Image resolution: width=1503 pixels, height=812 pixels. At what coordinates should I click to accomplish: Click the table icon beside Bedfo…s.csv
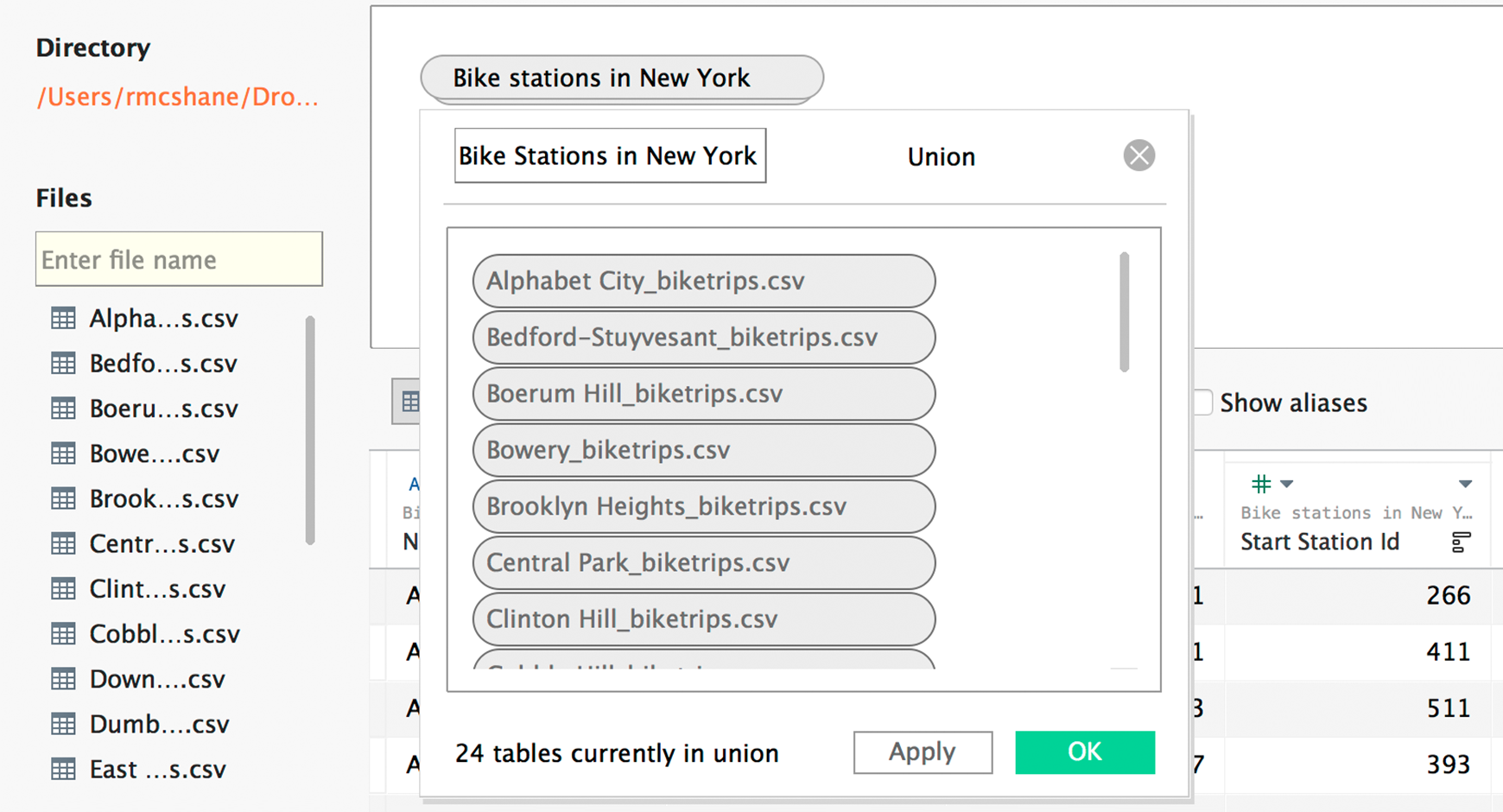63,364
